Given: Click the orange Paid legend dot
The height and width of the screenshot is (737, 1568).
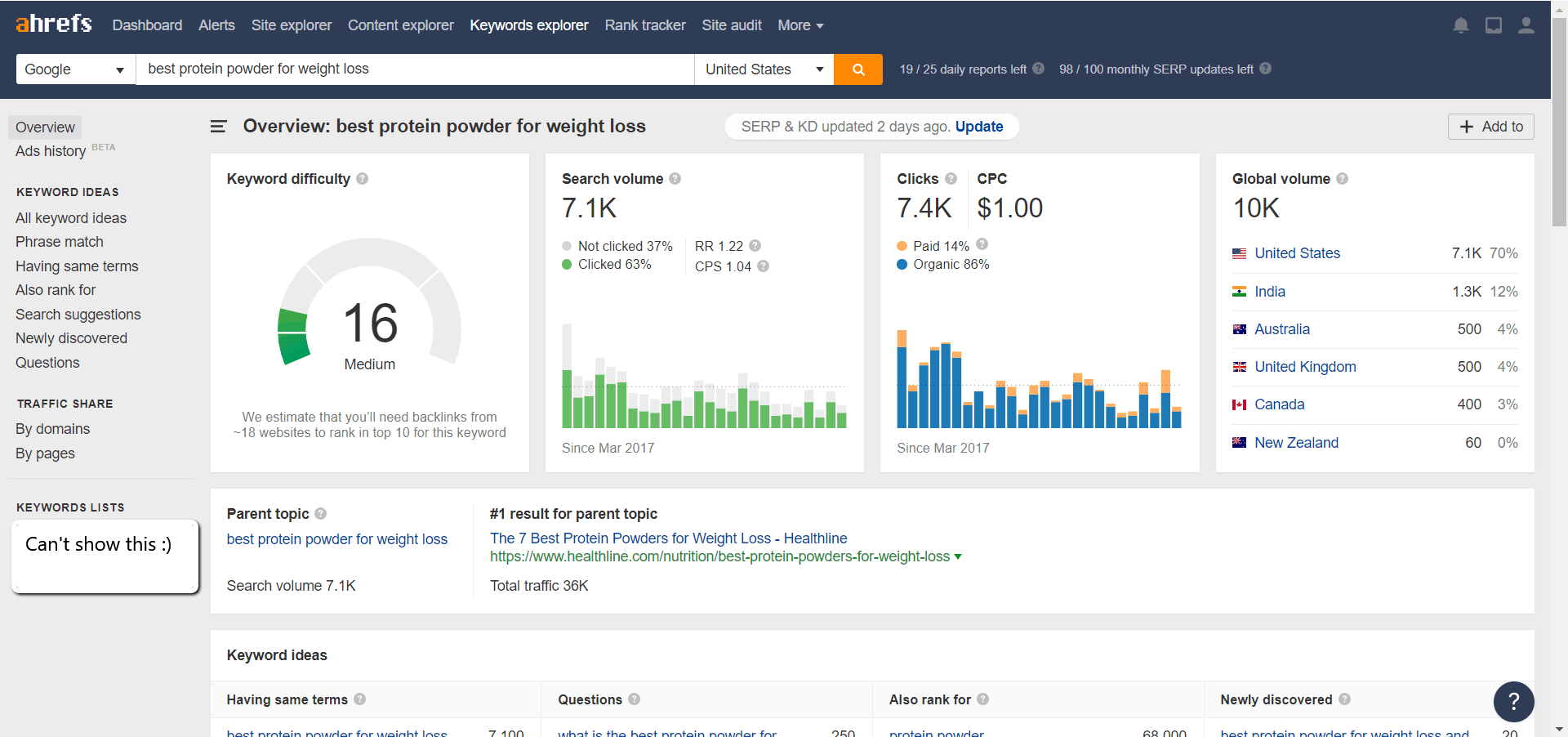Looking at the screenshot, I should [902, 246].
